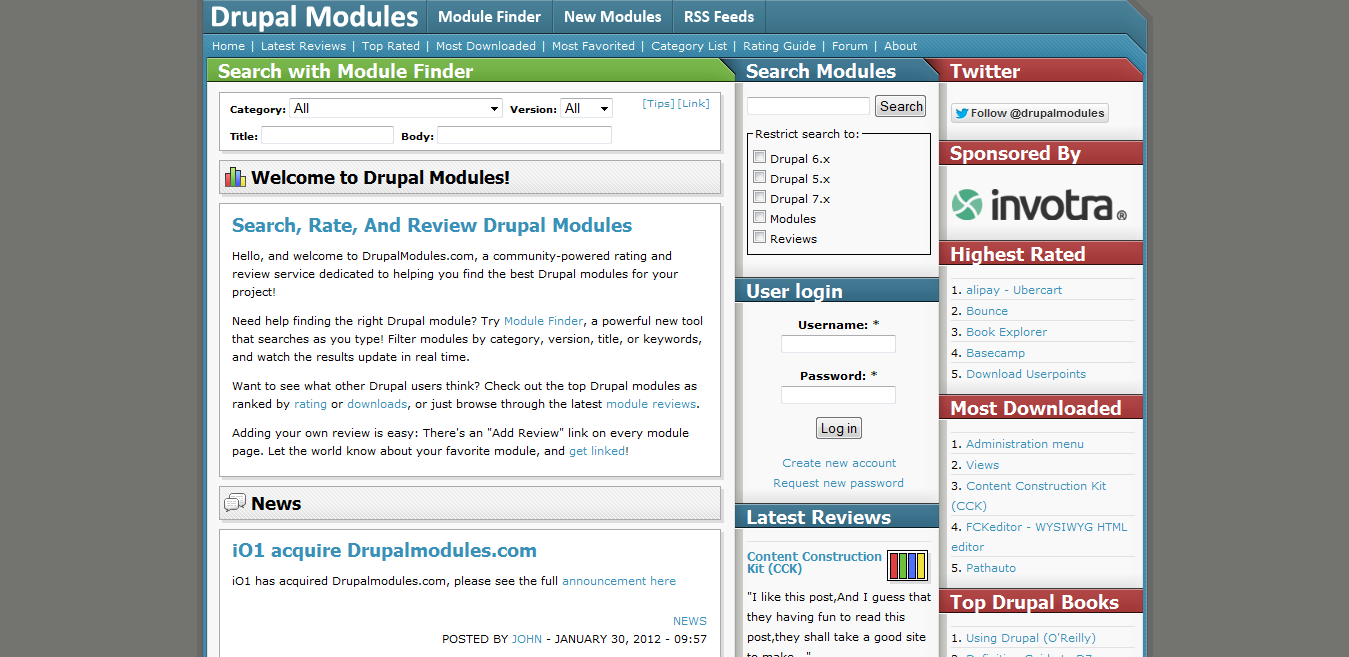Viewport: 1349px width, 657px height.
Task: Open the invotra sponsor logo
Action: 1039,205
